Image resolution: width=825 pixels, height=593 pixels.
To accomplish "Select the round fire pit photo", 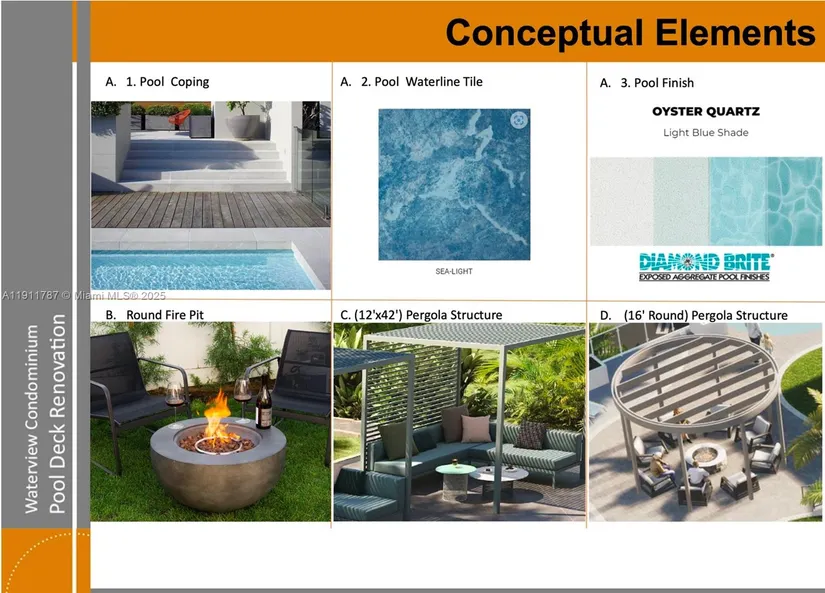I will coord(210,421).
